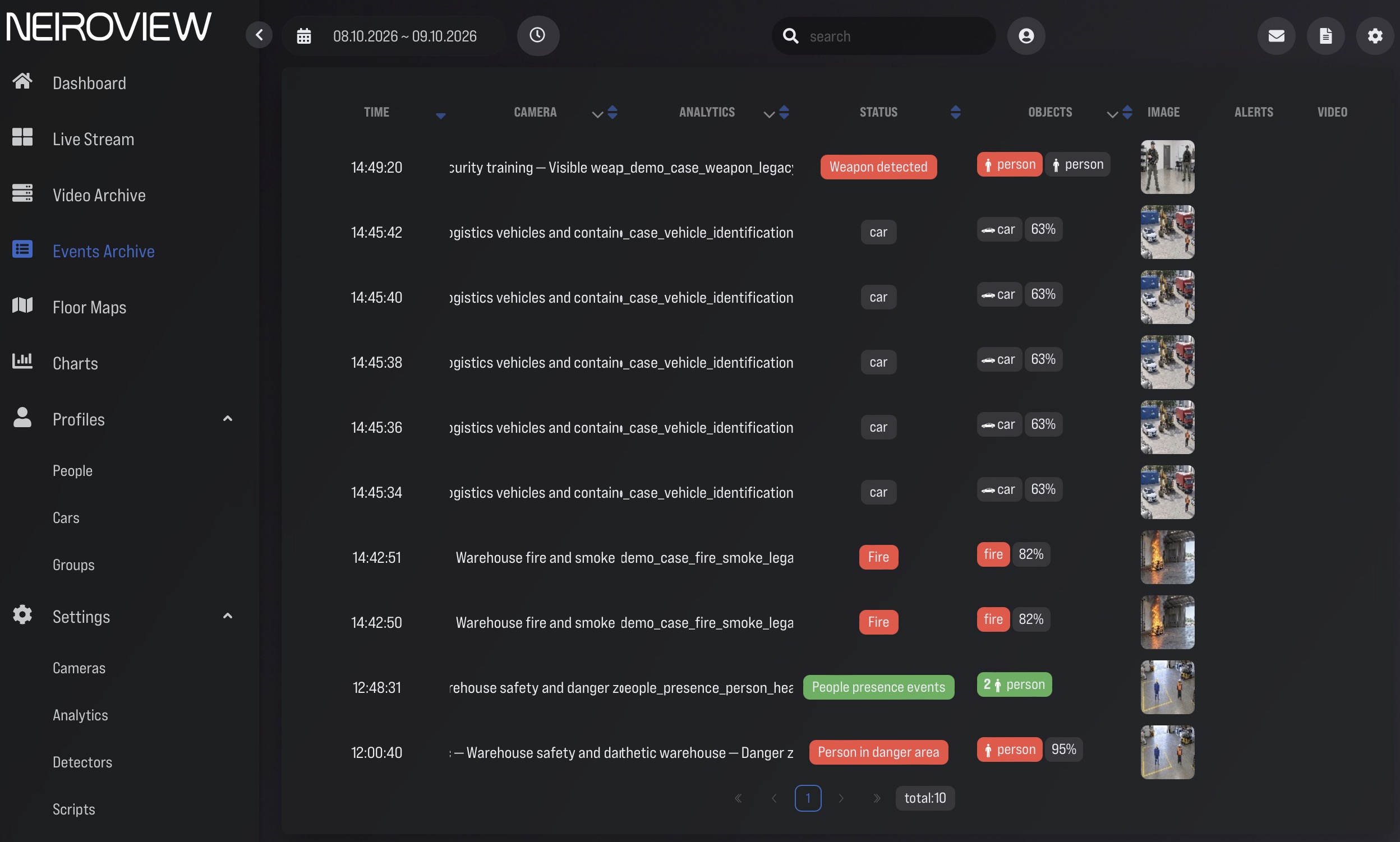Click the clock time filter icon
The image size is (1400, 842).
538,35
